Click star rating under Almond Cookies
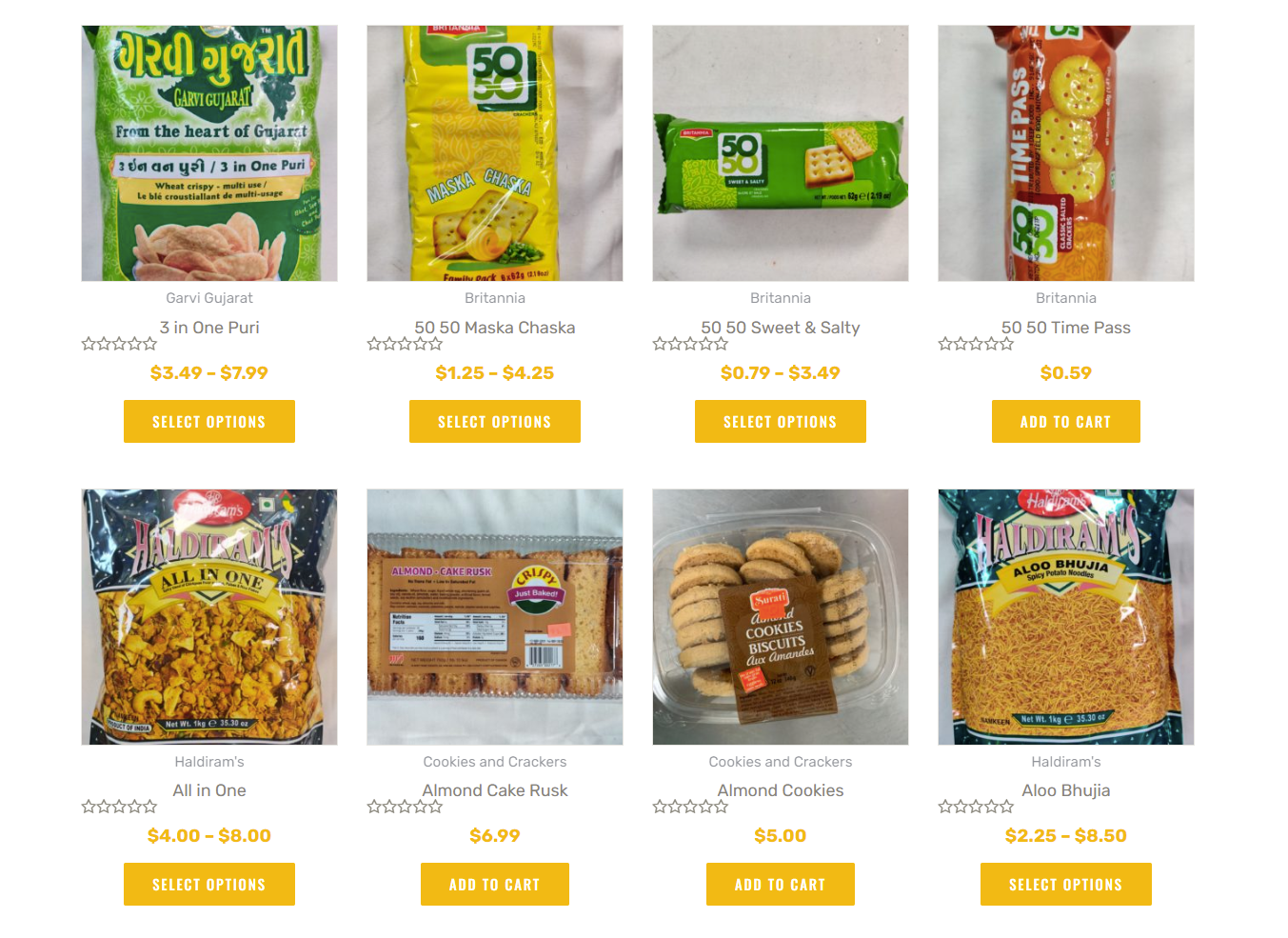1288x938 pixels. [690, 807]
